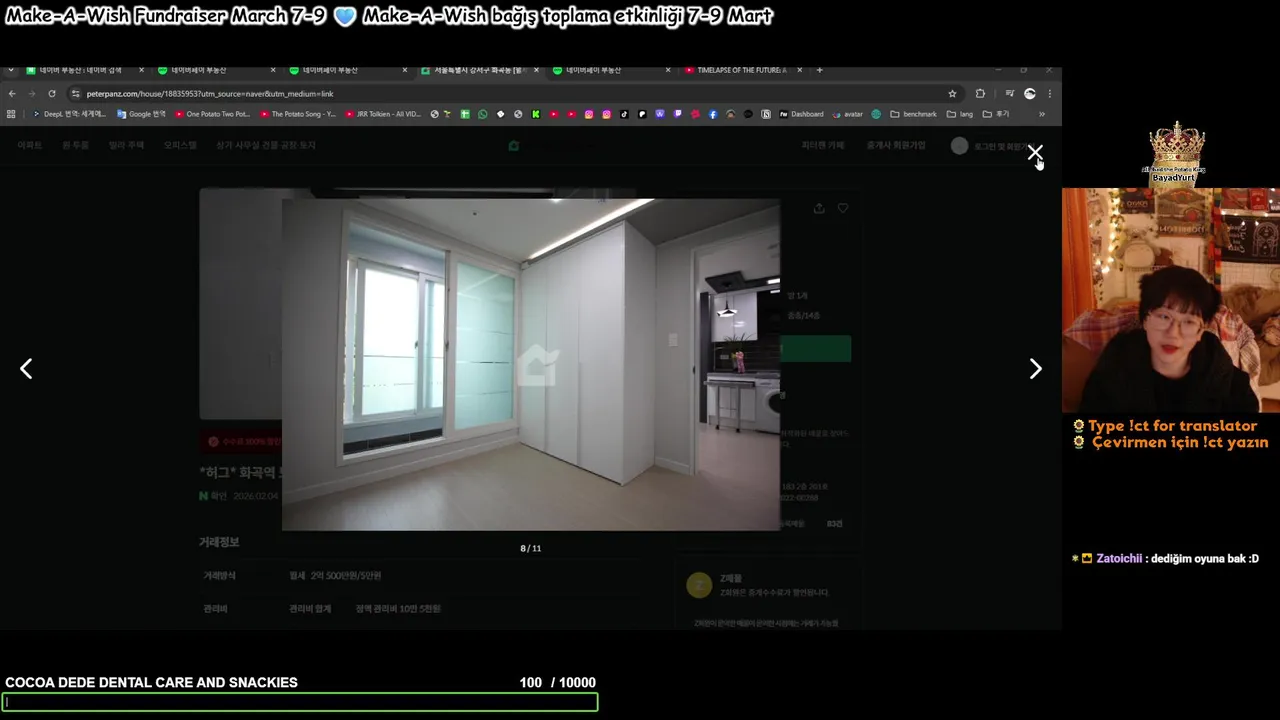Open a new browser tab
This screenshot has width=1280, height=720.
(x=819, y=70)
